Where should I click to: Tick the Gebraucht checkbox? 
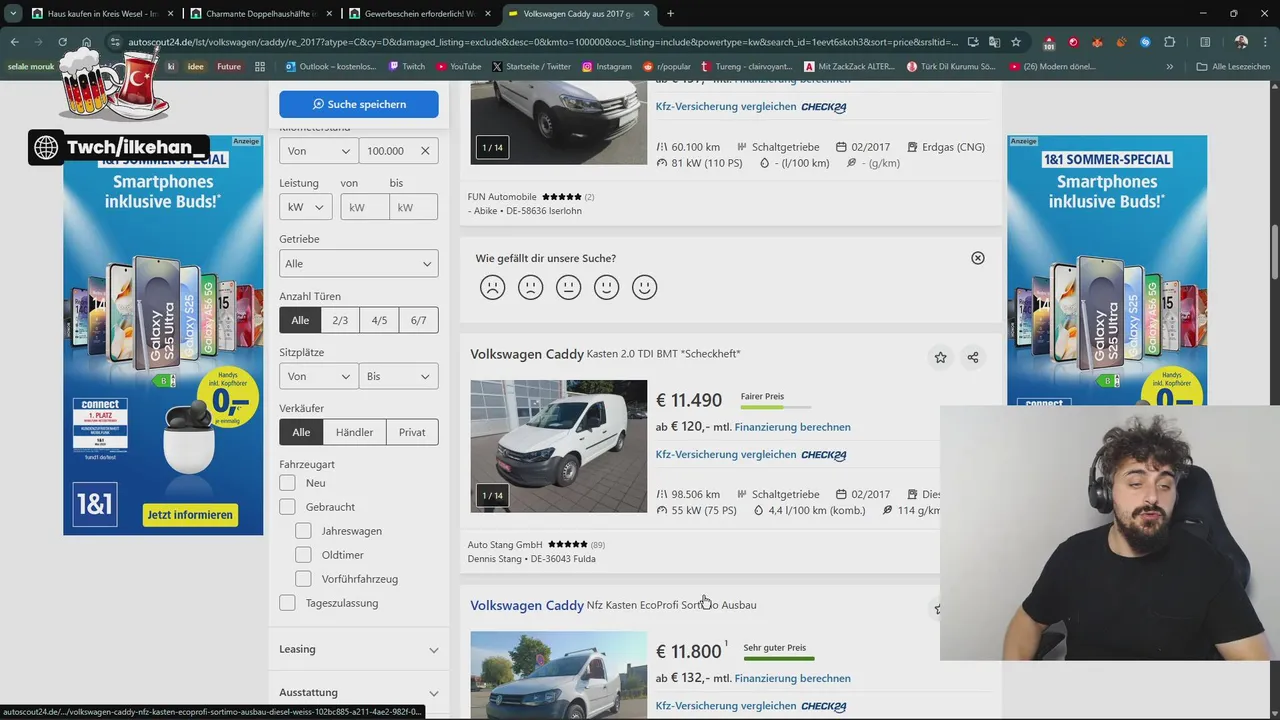point(287,507)
